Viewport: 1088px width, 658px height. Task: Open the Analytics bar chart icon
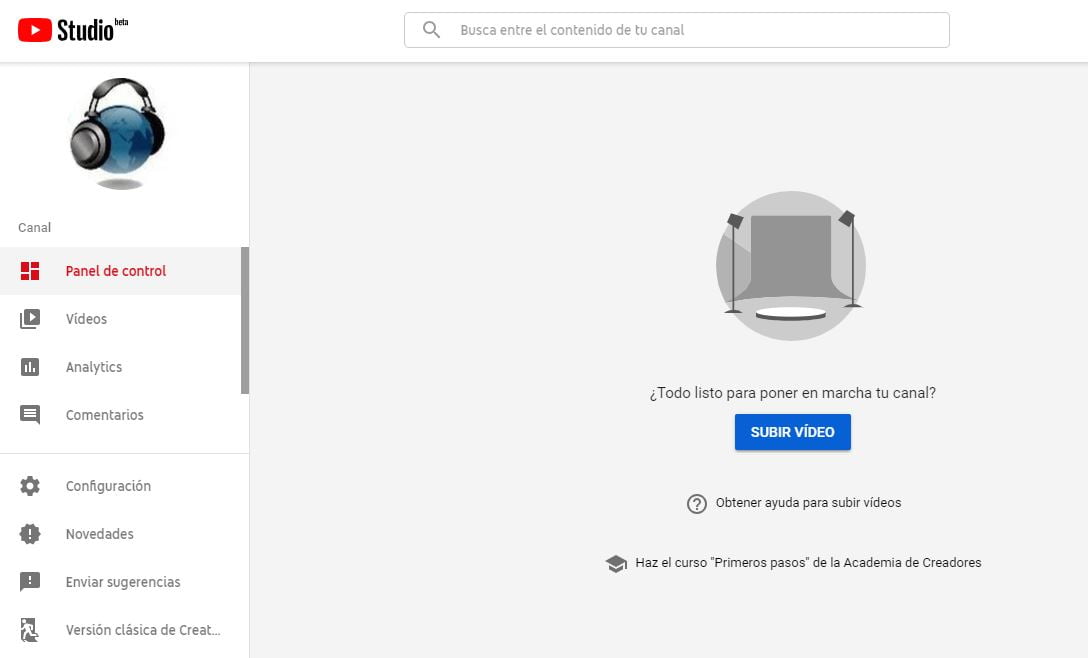click(x=30, y=367)
